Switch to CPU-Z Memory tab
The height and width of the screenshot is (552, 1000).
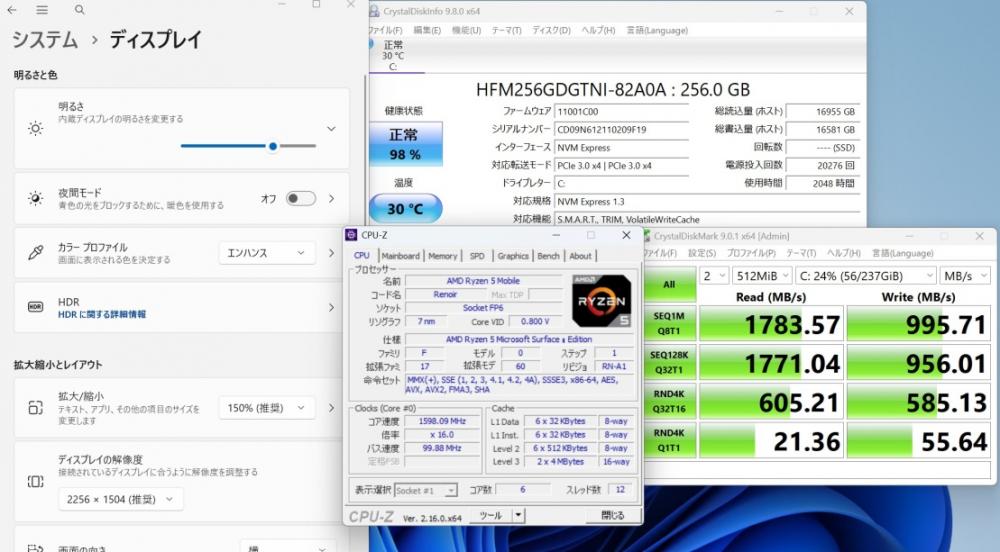pyautogui.click(x=443, y=256)
